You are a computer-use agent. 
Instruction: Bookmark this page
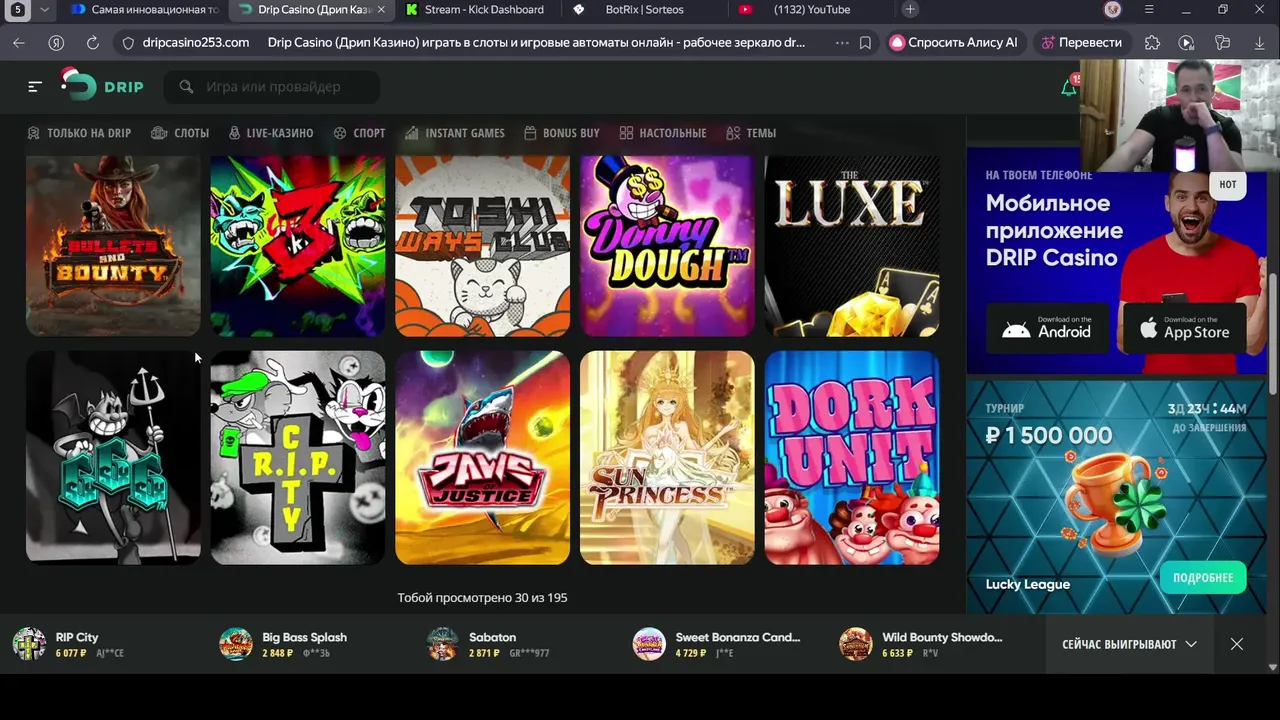[865, 43]
